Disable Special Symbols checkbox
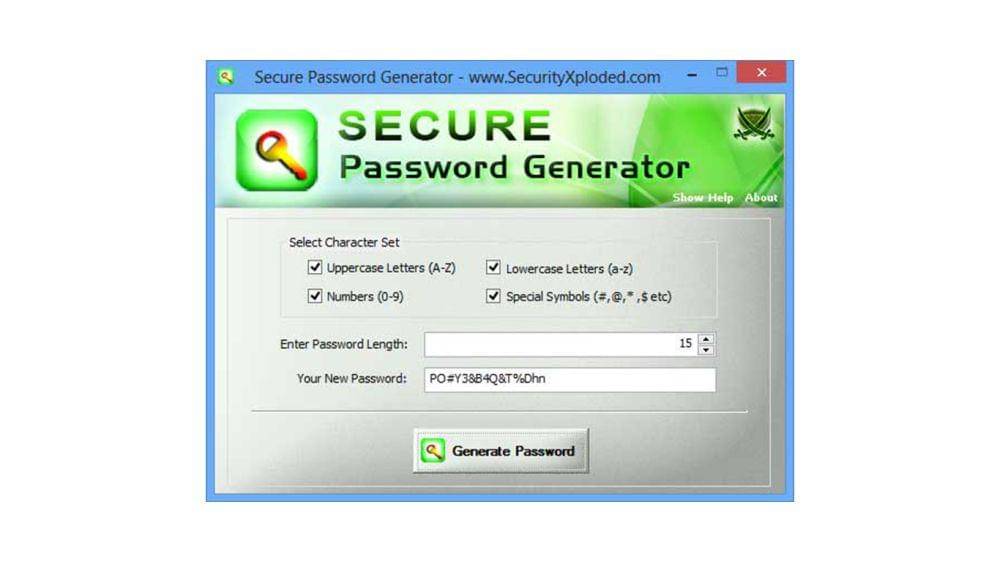 pyautogui.click(x=493, y=296)
